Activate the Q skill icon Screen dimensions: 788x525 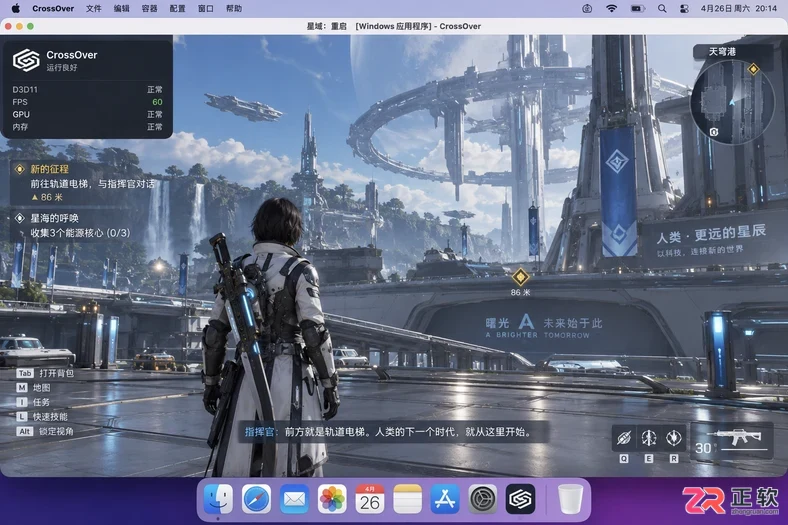pos(624,438)
